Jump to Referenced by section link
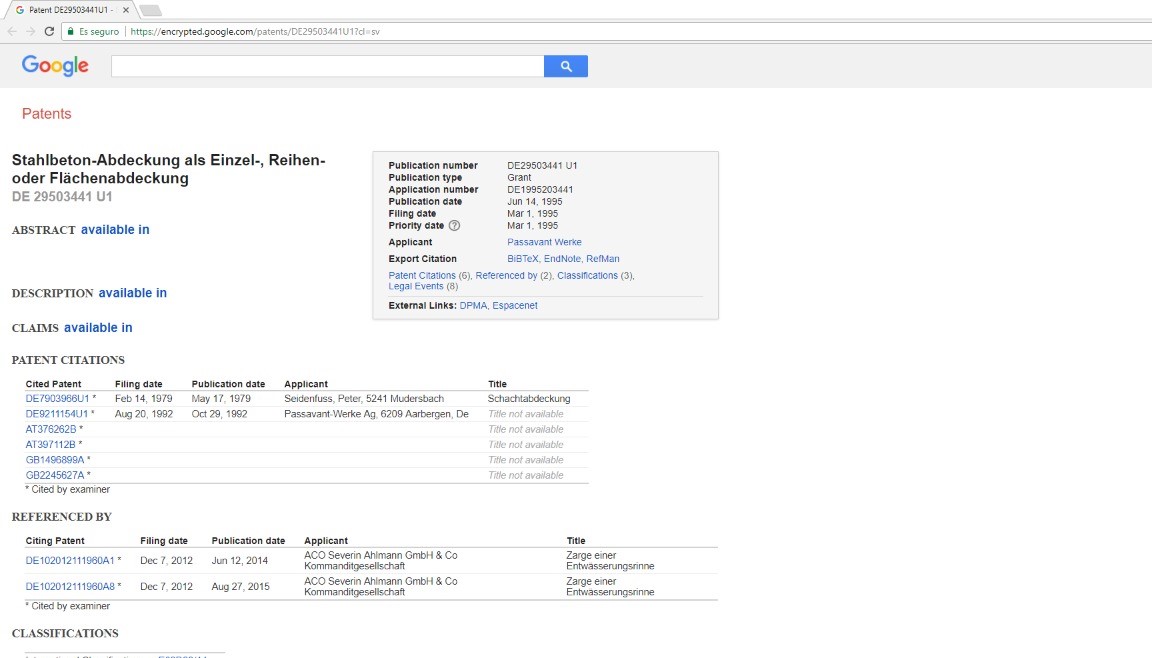Image resolution: width=1152 pixels, height=658 pixels. (506, 275)
